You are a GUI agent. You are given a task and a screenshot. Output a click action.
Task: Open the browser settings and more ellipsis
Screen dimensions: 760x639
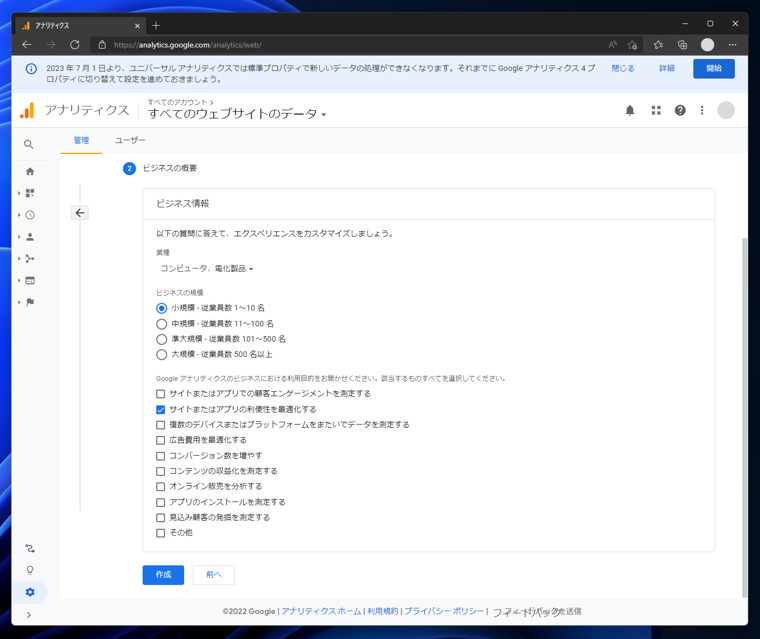point(732,45)
